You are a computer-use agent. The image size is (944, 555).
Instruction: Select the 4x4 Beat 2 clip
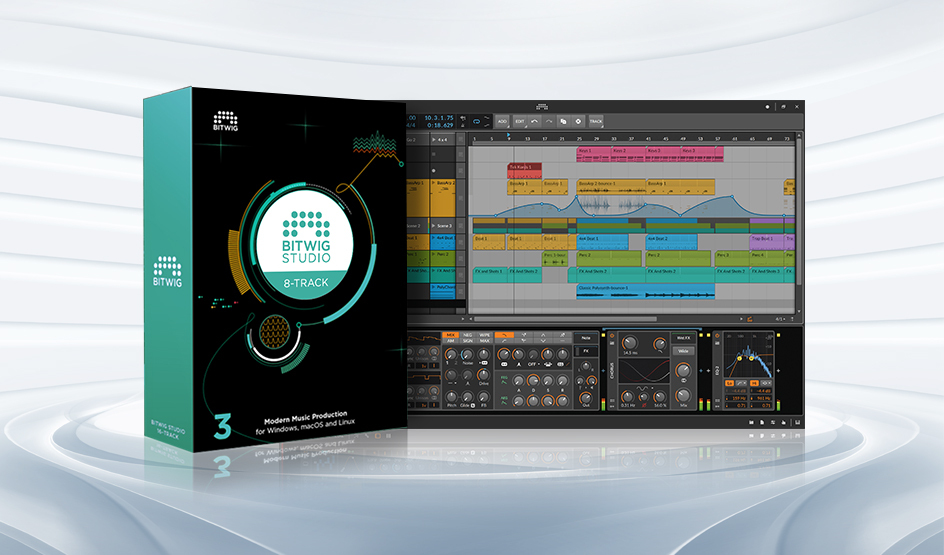pos(671,242)
